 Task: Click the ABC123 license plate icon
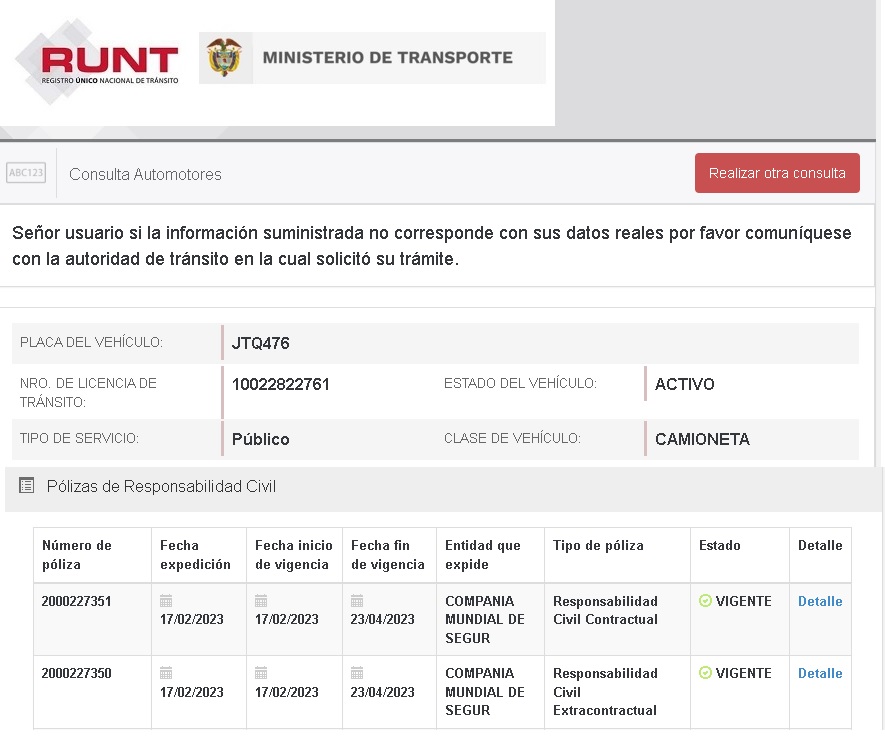pyautogui.click(x=26, y=173)
